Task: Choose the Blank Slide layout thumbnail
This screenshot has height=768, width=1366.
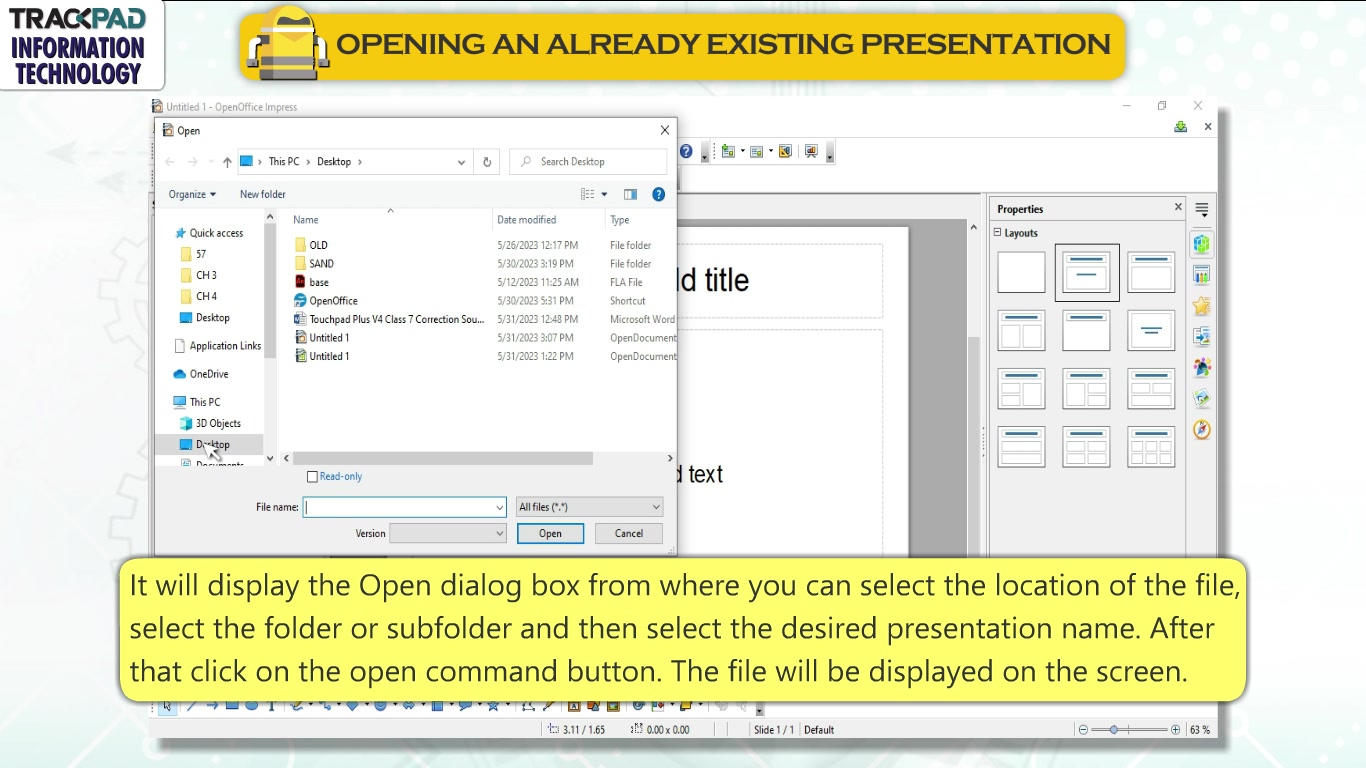Action: click(1021, 273)
